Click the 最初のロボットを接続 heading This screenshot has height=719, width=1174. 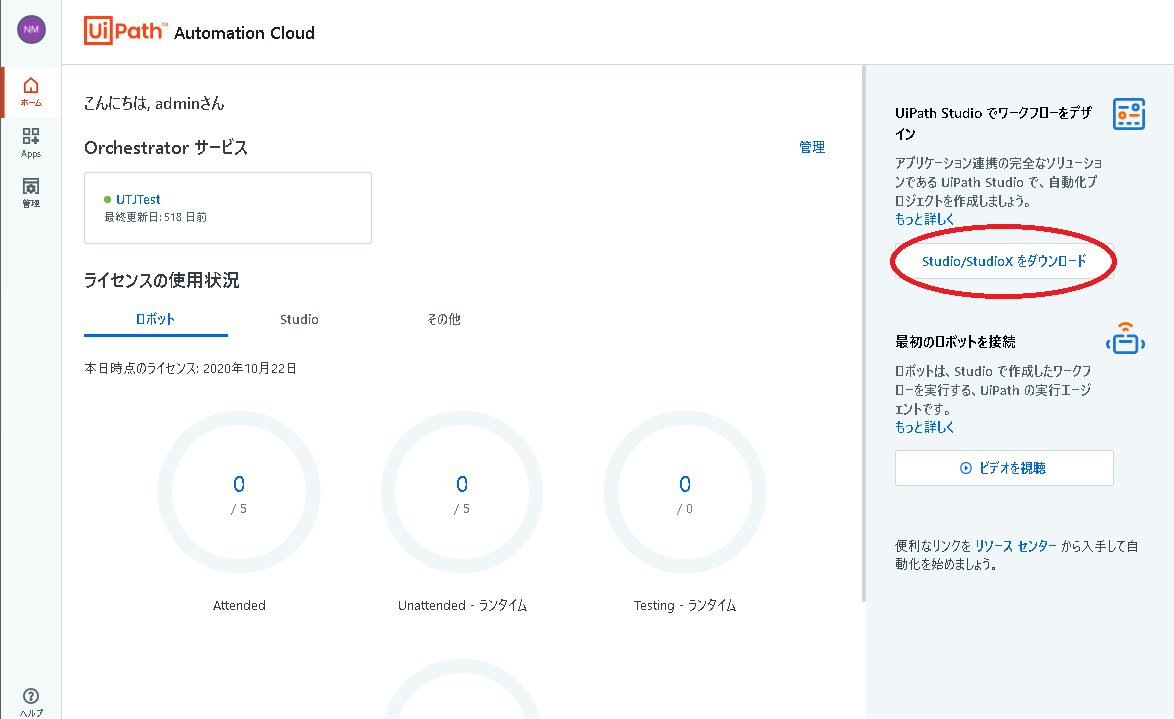[955, 342]
